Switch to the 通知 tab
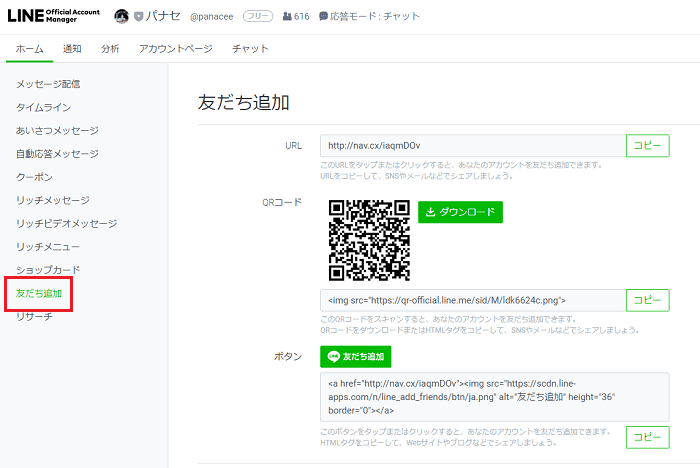Viewport: 700px width, 468px height. coord(72,49)
